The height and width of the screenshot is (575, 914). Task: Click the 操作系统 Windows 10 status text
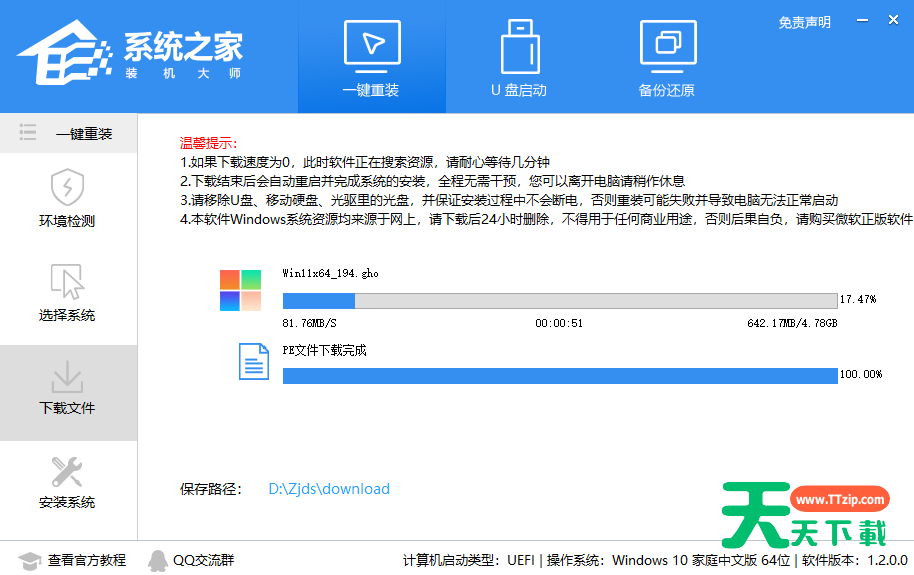[669, 560]
